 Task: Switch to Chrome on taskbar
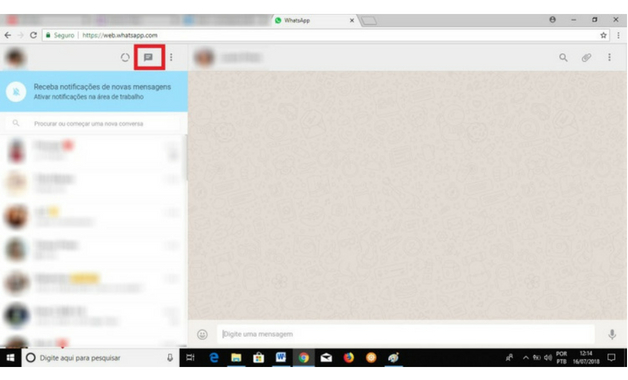(304, 358)
